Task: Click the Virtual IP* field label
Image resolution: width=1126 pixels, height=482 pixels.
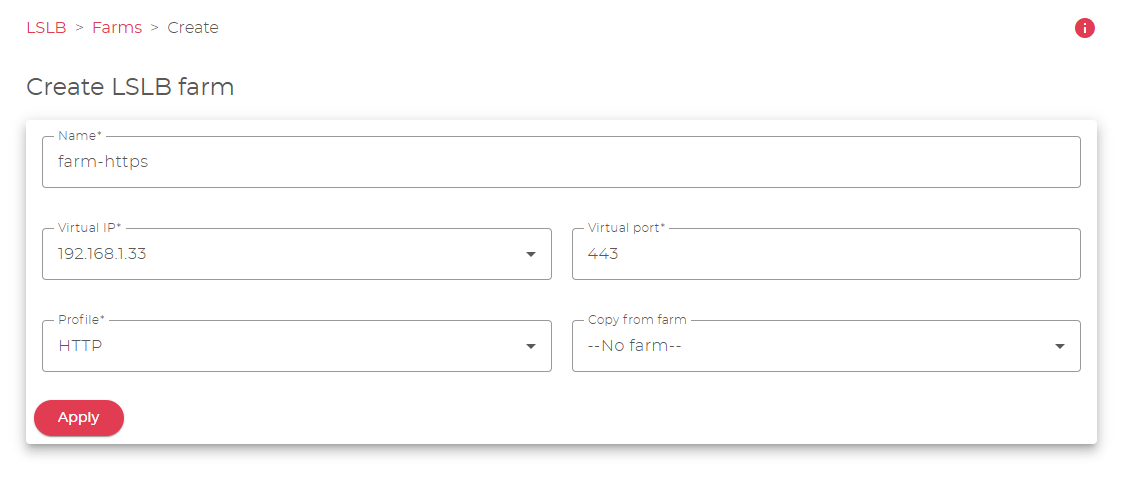Action: (90, 227)
